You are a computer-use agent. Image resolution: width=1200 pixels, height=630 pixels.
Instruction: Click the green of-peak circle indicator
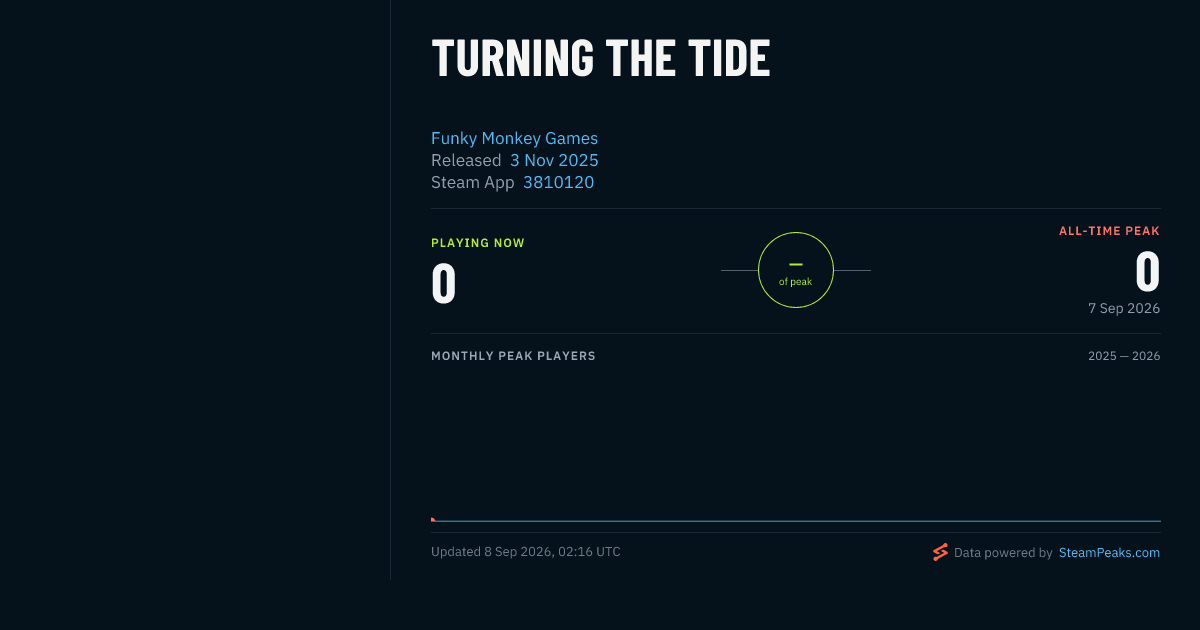(x=796, y=270)
